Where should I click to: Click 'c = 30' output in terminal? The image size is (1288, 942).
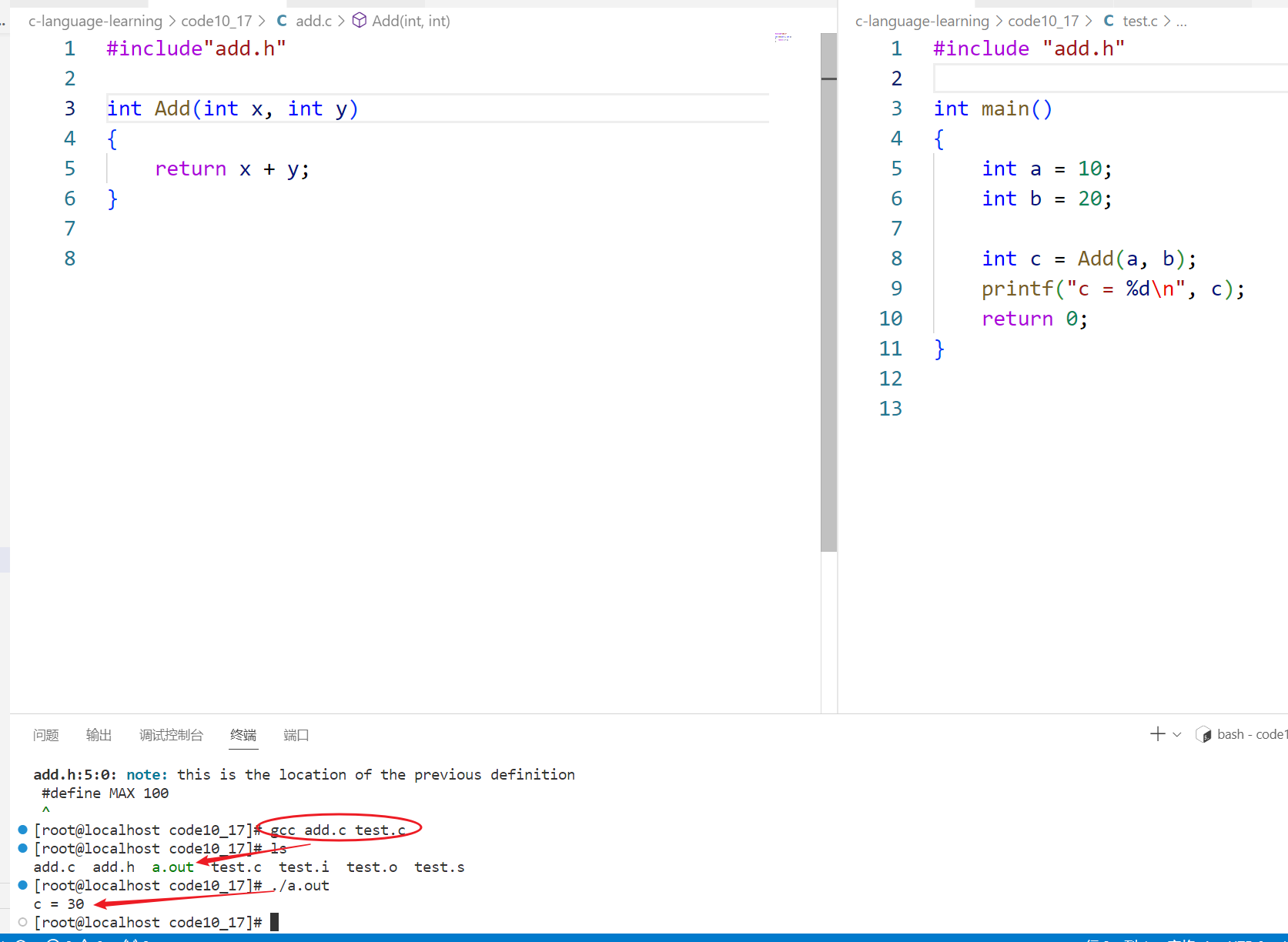click(x=59, y=904)
